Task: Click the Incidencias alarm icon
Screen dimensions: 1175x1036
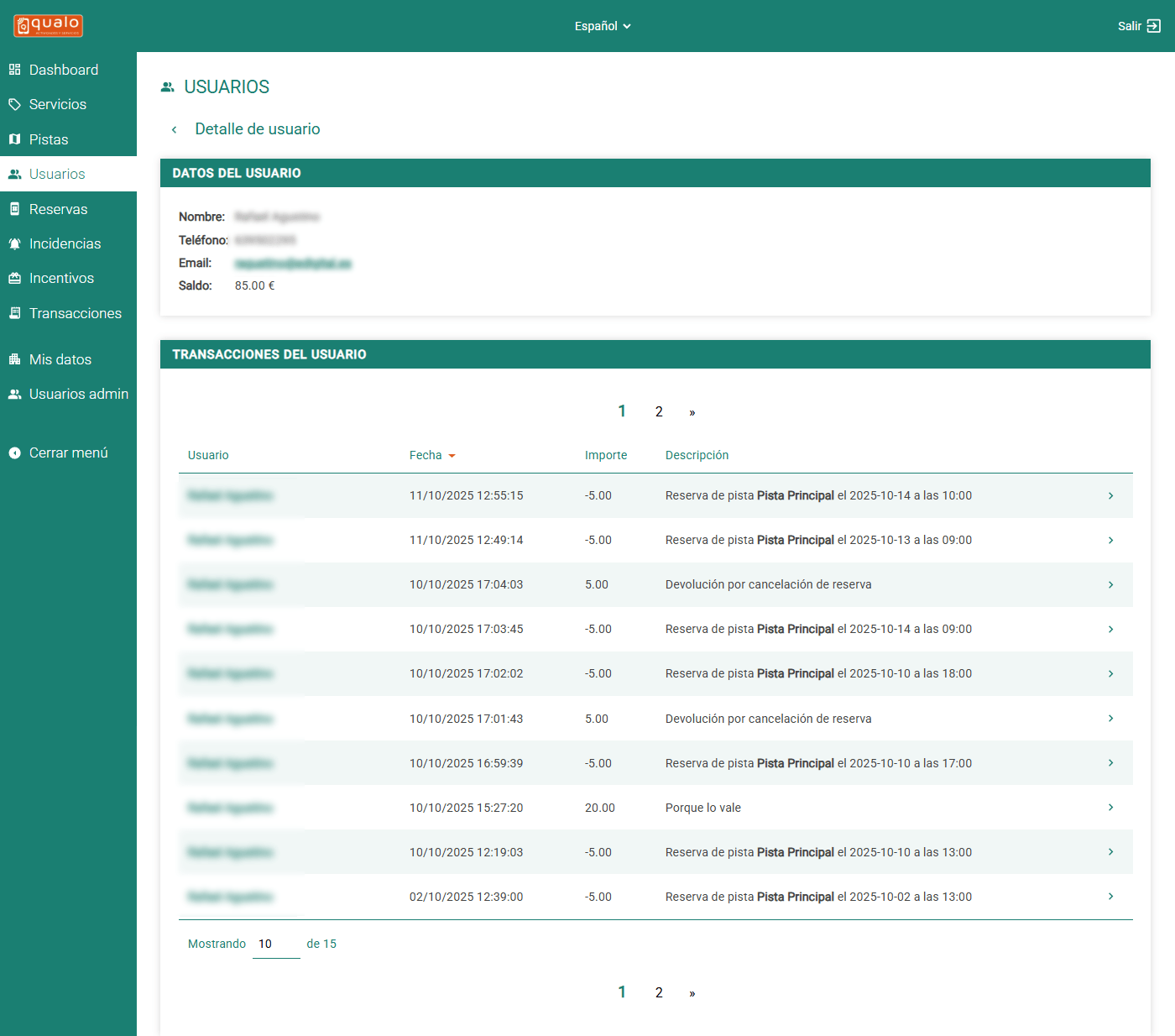Action: [14, 243]
